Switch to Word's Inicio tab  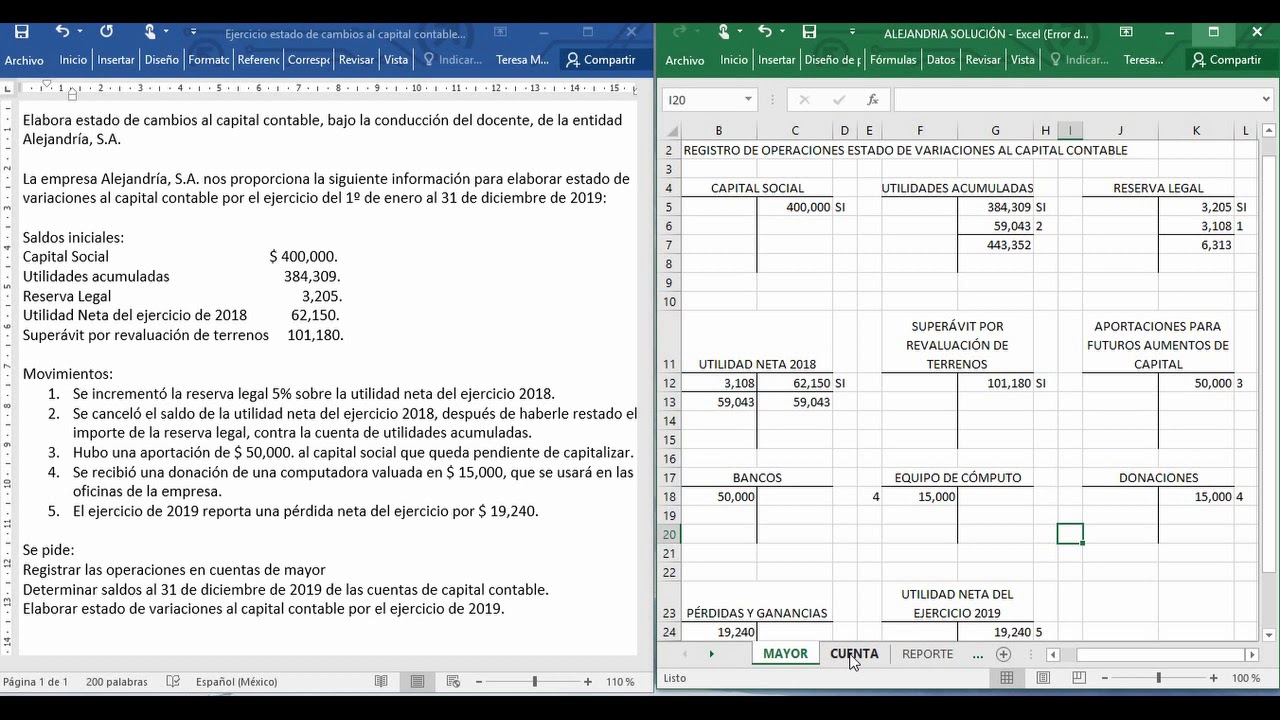point(73,60)
